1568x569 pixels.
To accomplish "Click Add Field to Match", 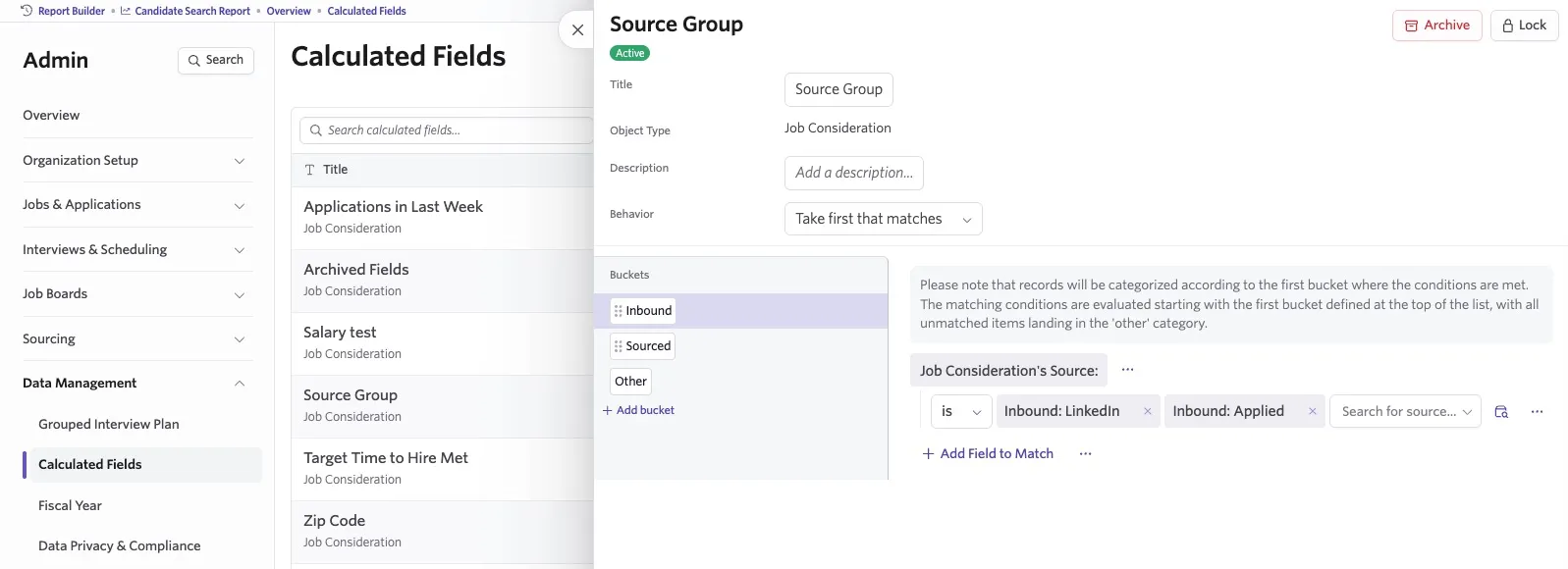I will (x=988, y=453).
